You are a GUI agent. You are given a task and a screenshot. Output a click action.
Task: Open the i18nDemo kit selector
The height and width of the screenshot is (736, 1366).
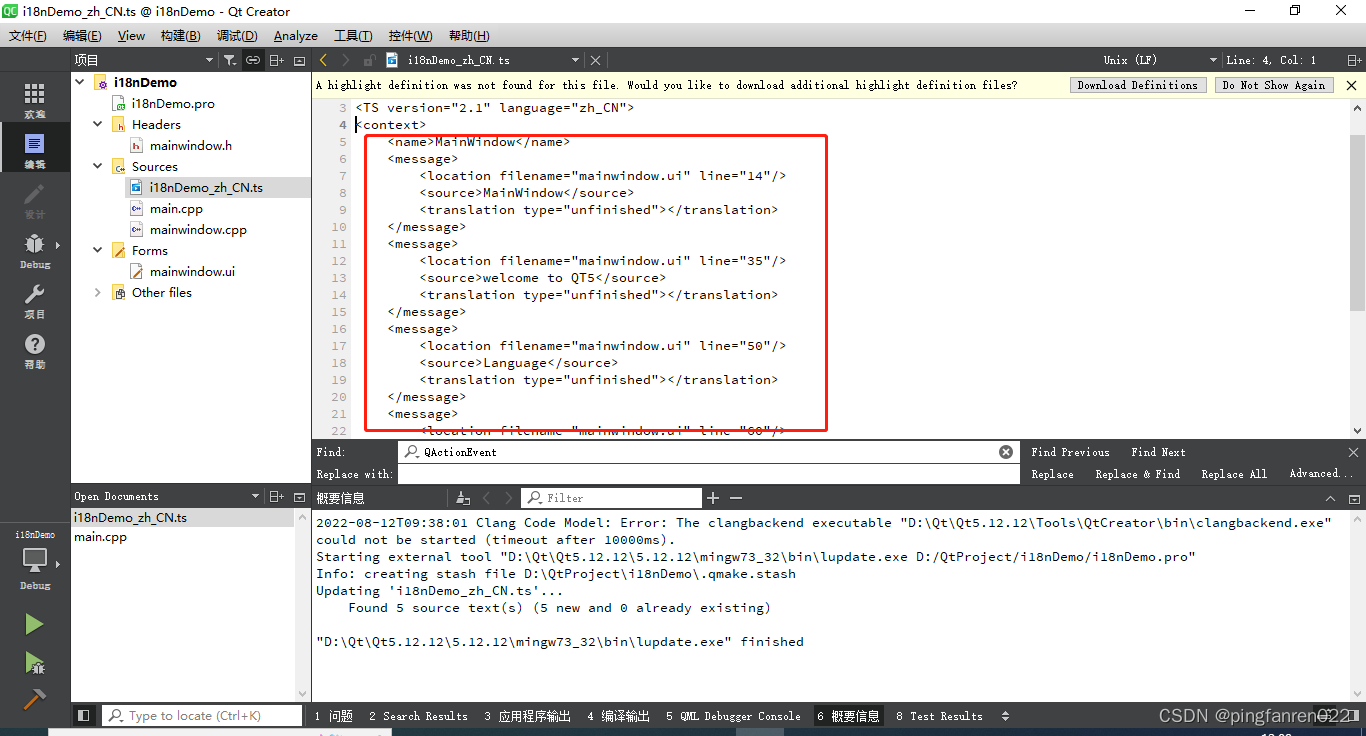[35, 560]
